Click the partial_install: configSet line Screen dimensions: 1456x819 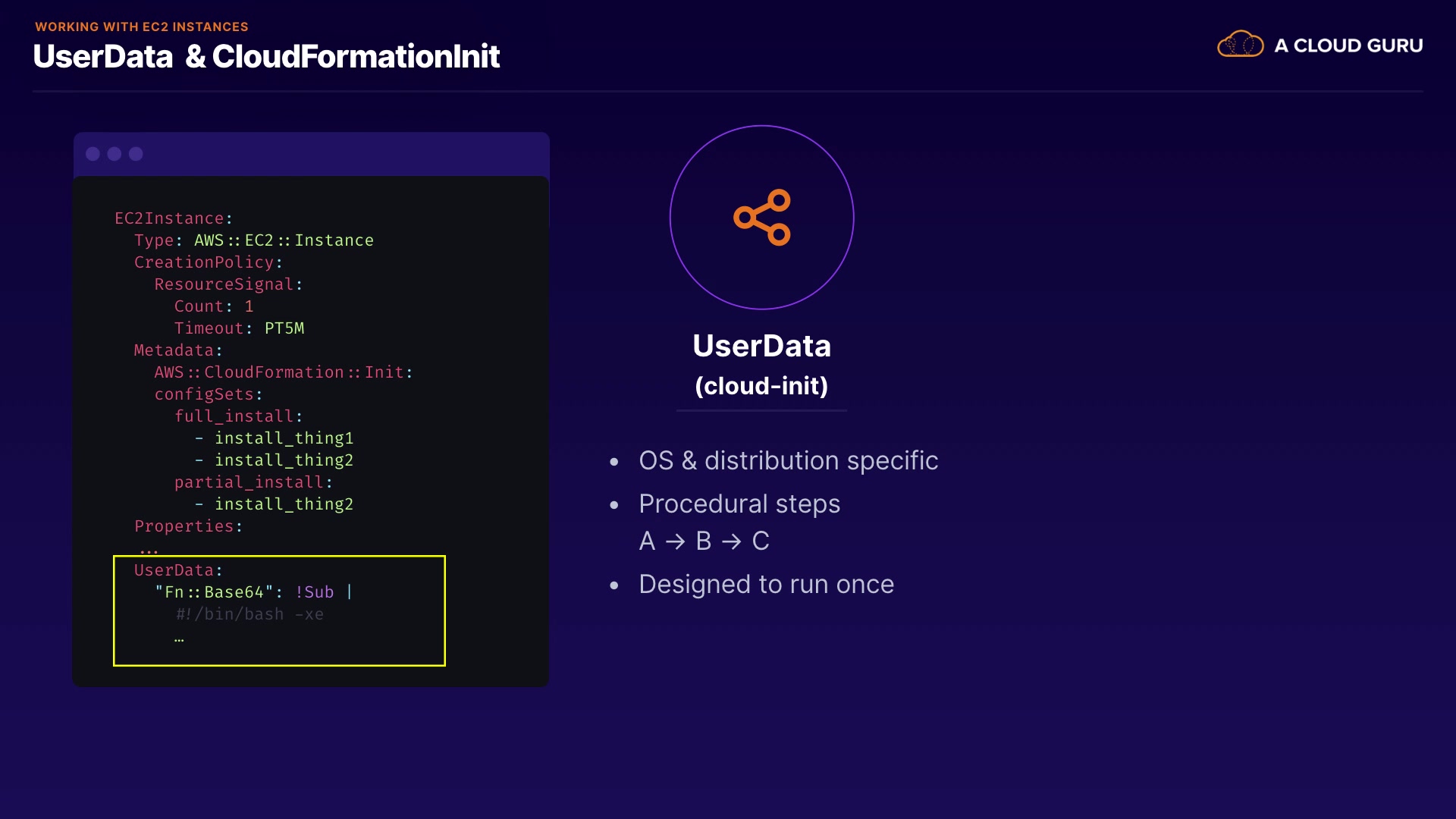(x=253, y=482)
